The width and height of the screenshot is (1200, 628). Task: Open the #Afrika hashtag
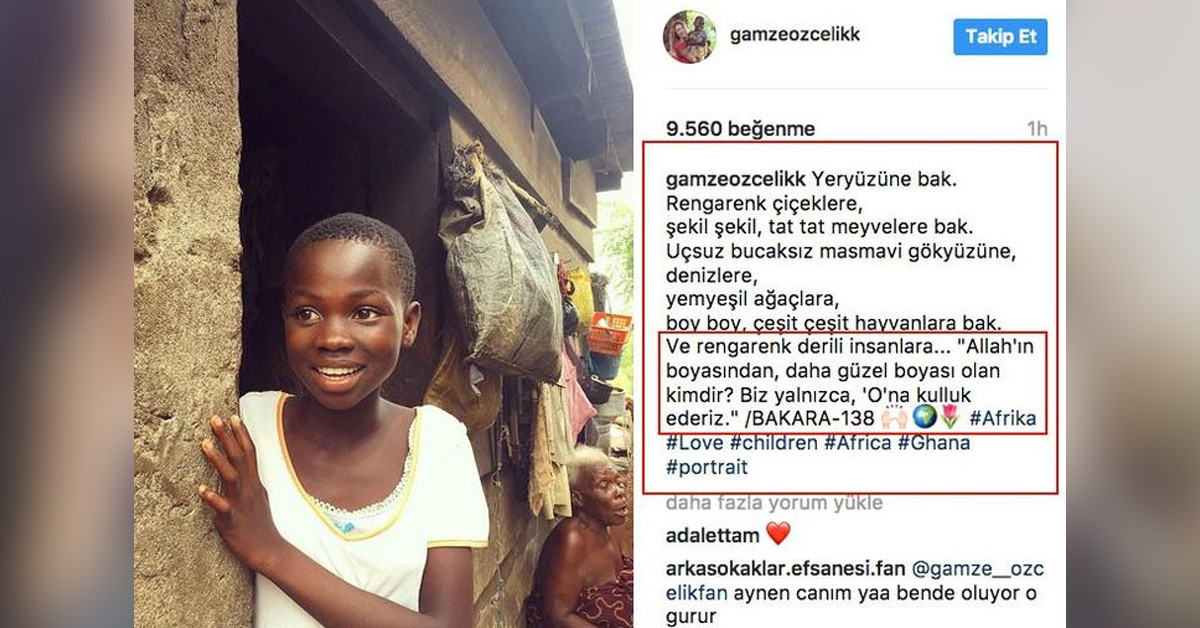[x=1003, y=417]
